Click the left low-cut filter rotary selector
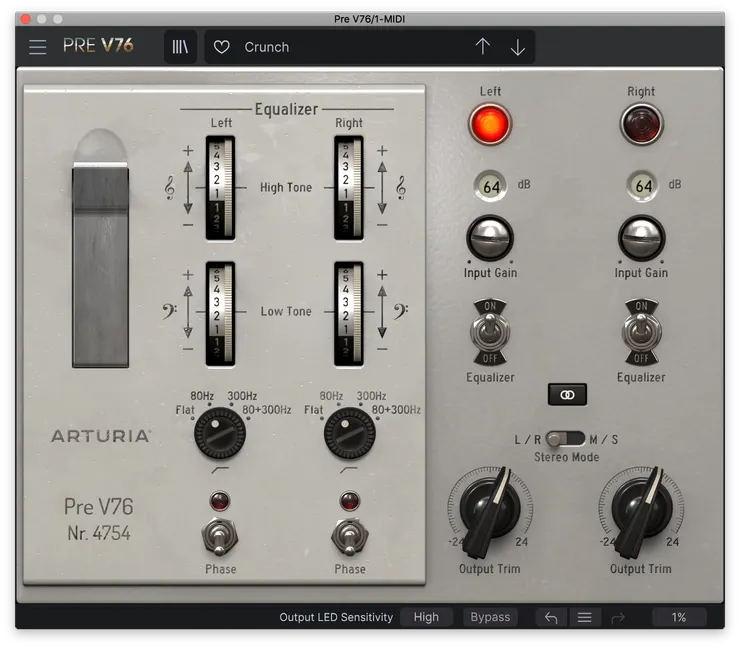 click(220, 433)
